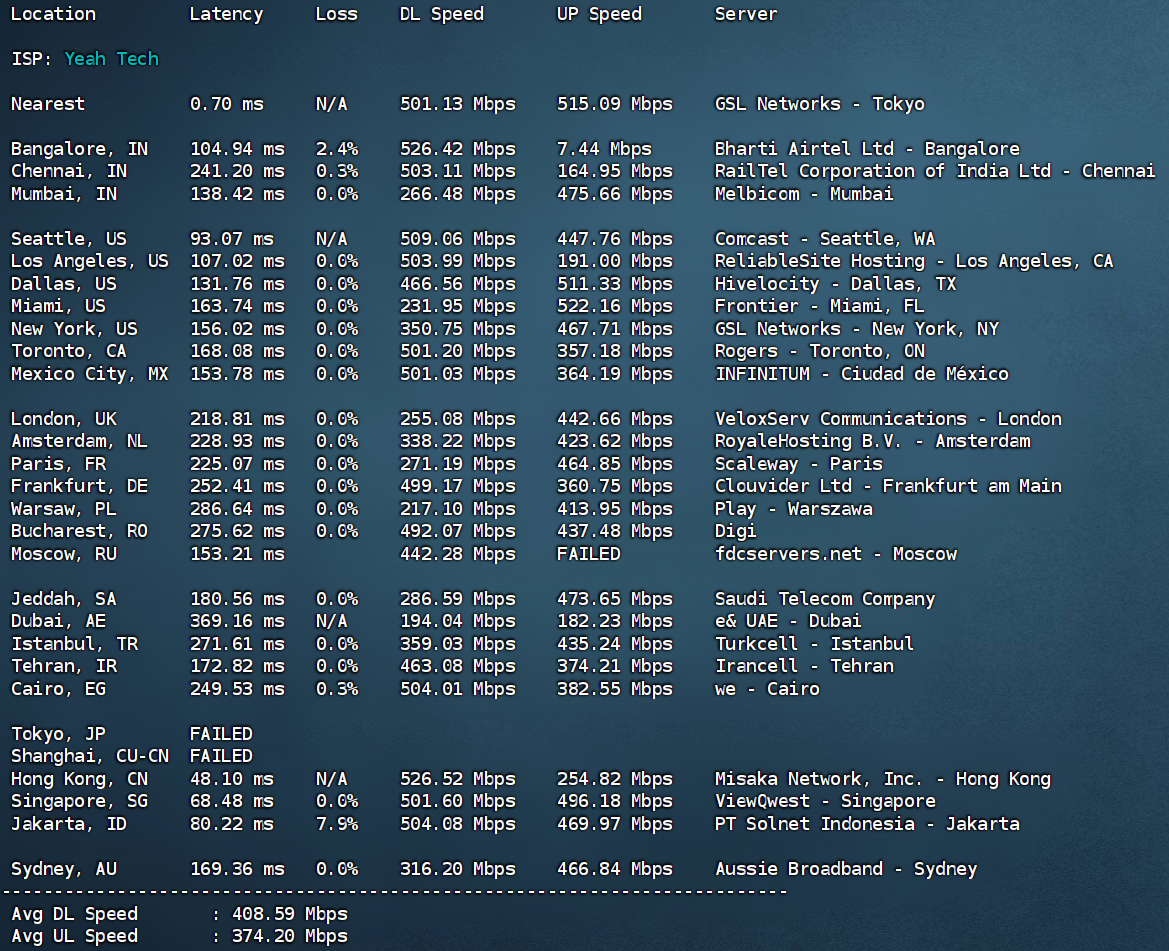The width and height of the screenshot is (1169, 951).
Task: Select "522.16 Mbps" upload value
Action: (614, 306)
